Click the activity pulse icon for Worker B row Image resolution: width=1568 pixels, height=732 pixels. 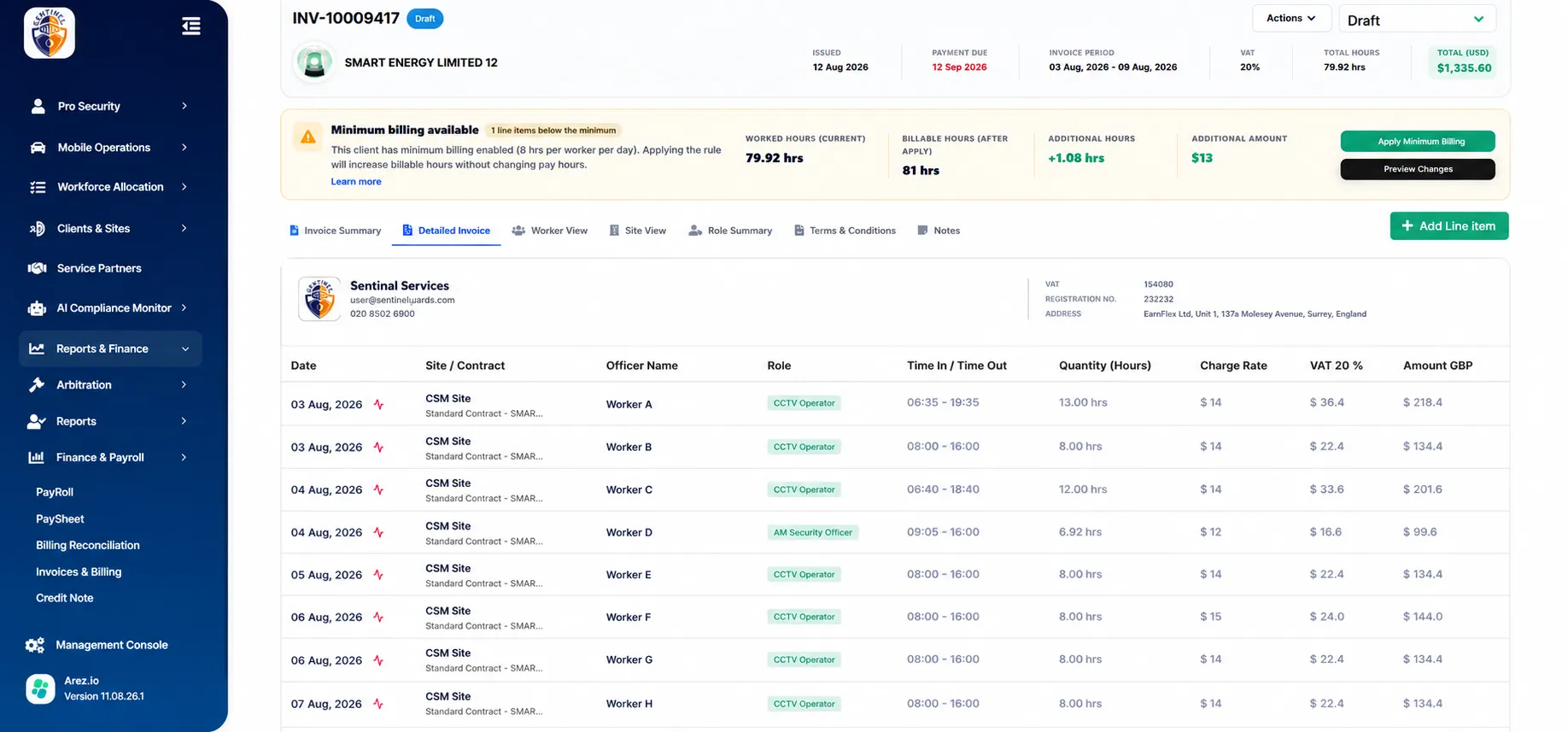click(x=378, y=448)
